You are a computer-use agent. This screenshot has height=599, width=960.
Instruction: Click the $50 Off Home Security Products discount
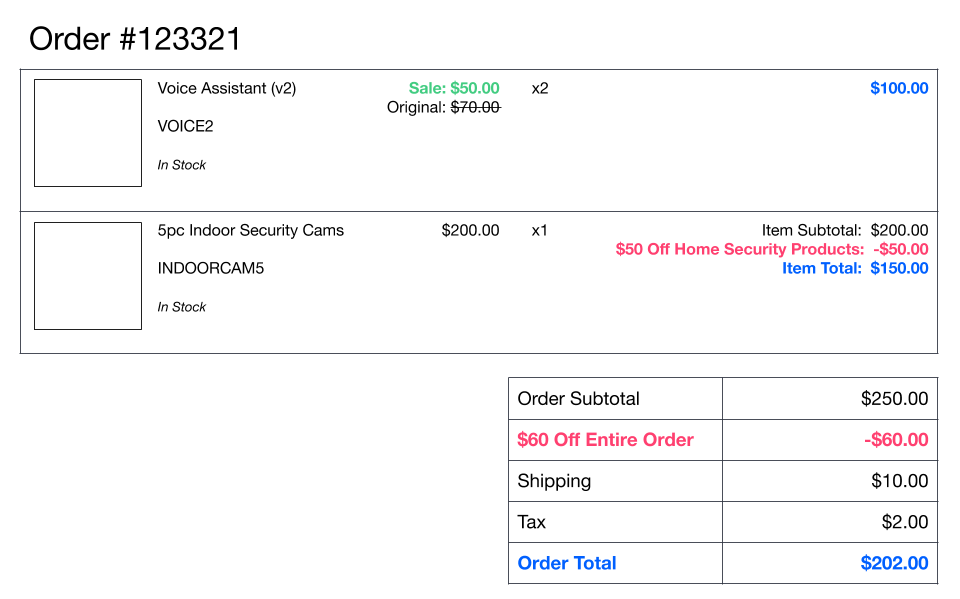pos(771,249)
